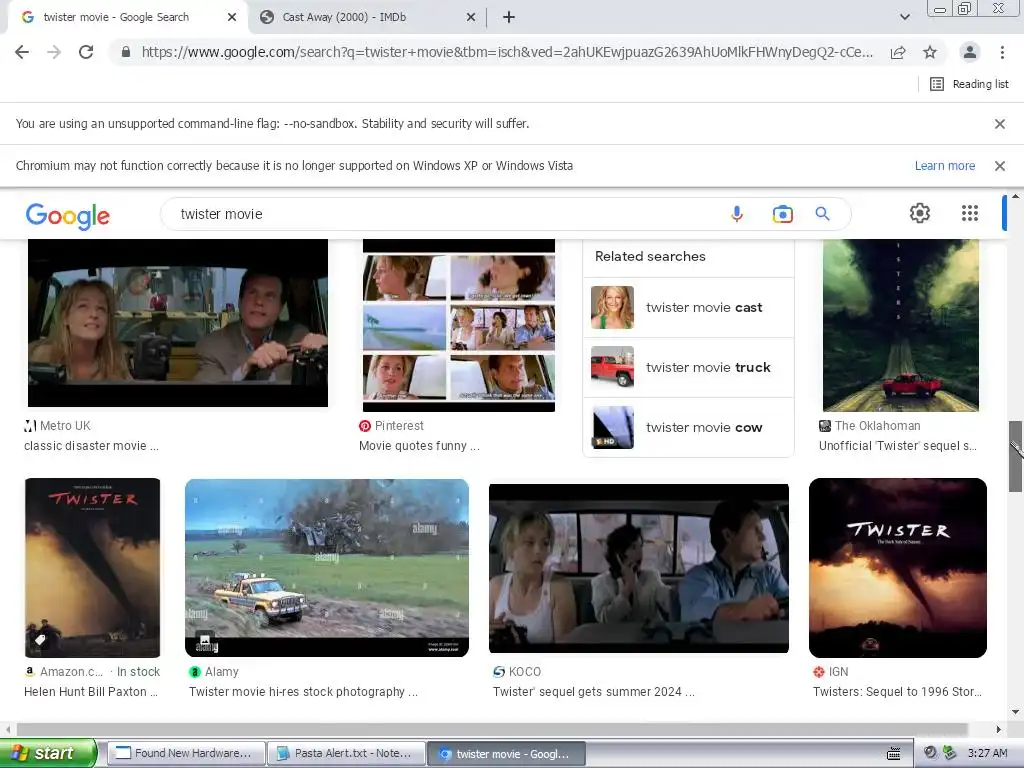
Task: Click 'Twister' sequel gets summer 2024' caption
Action: pos(594,692)
